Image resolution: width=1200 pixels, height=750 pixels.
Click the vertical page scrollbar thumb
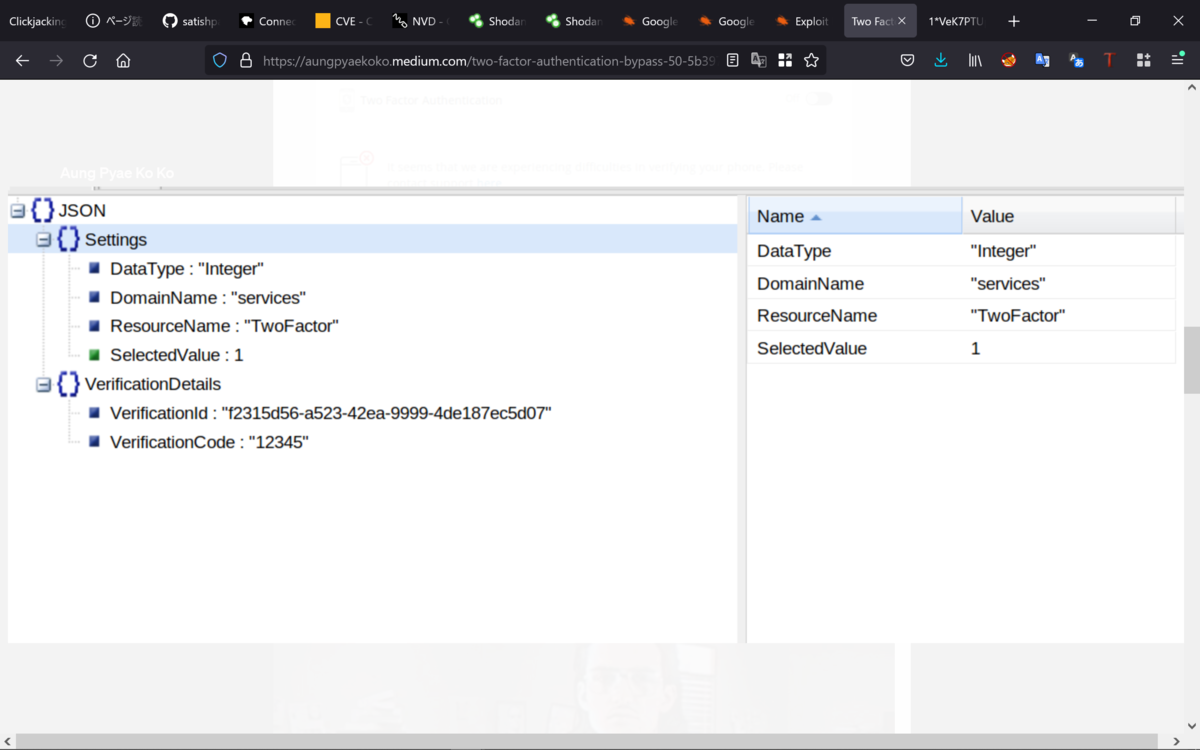tap(1191, 360)
